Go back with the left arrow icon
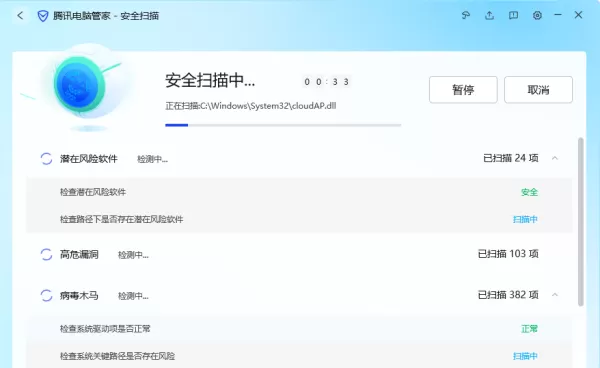The image size is (600, 368). click(x=20, y=15)
